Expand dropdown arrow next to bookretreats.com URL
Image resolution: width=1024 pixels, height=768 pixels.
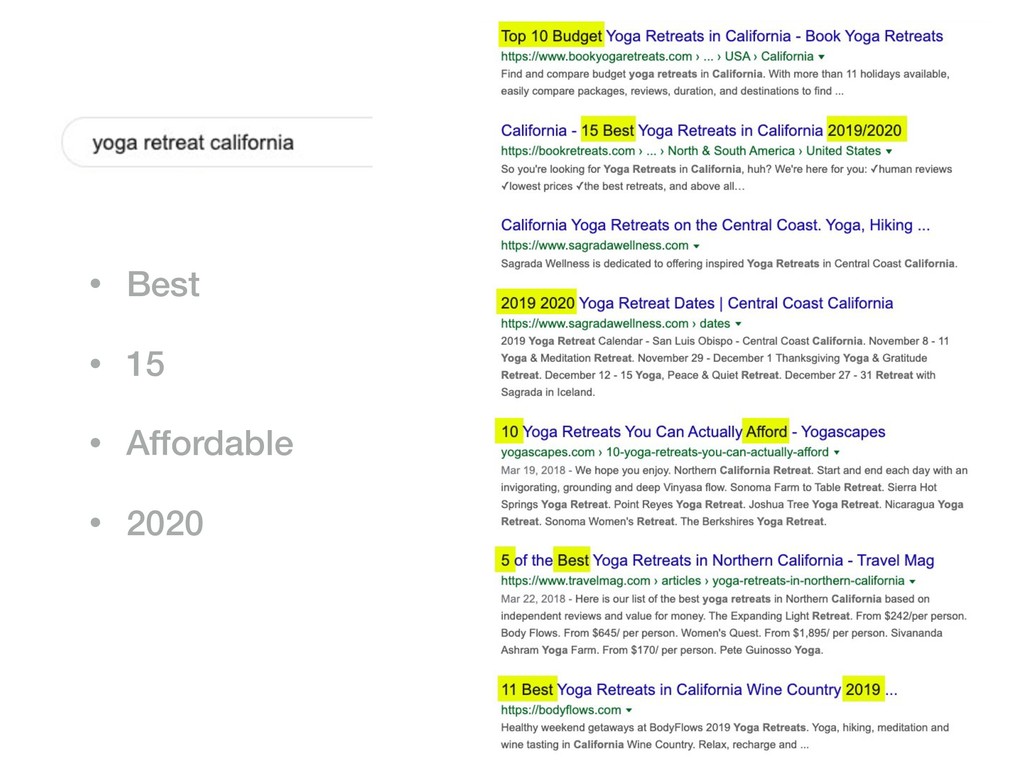[x=889, y=152]
